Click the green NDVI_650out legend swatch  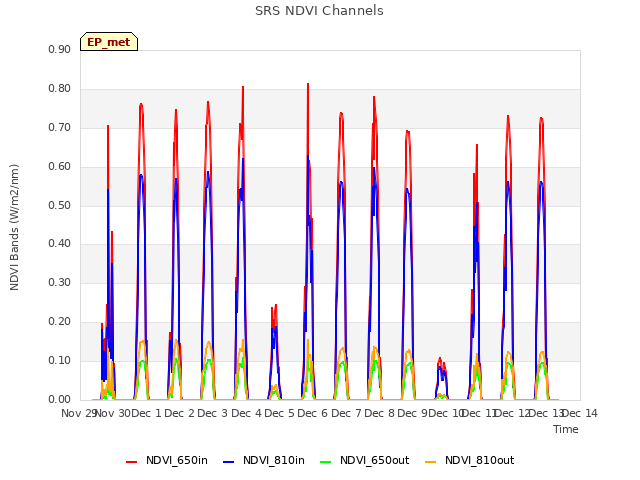[x=326, y=462]
